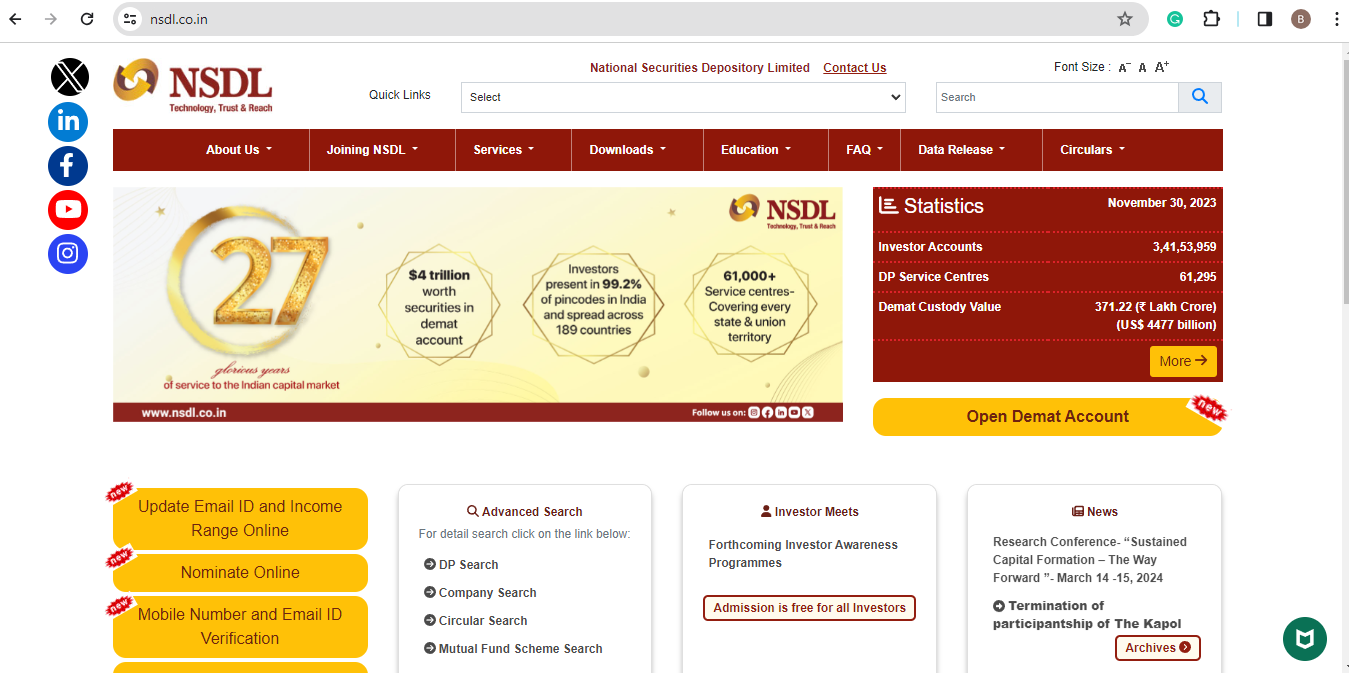Screen dimensions: 1349x673
Task: Expand the About Us menu
Action: 239,150
